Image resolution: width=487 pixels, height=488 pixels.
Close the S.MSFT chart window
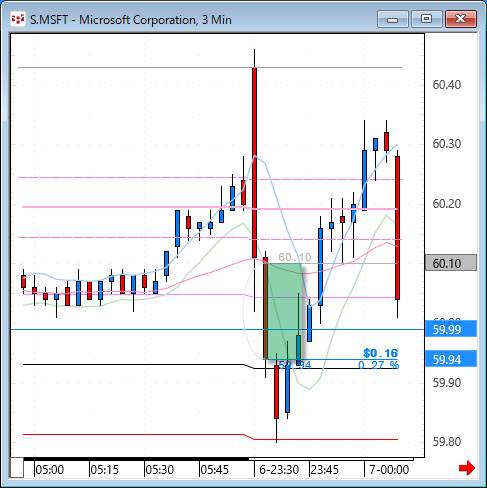tap(461, 19)
